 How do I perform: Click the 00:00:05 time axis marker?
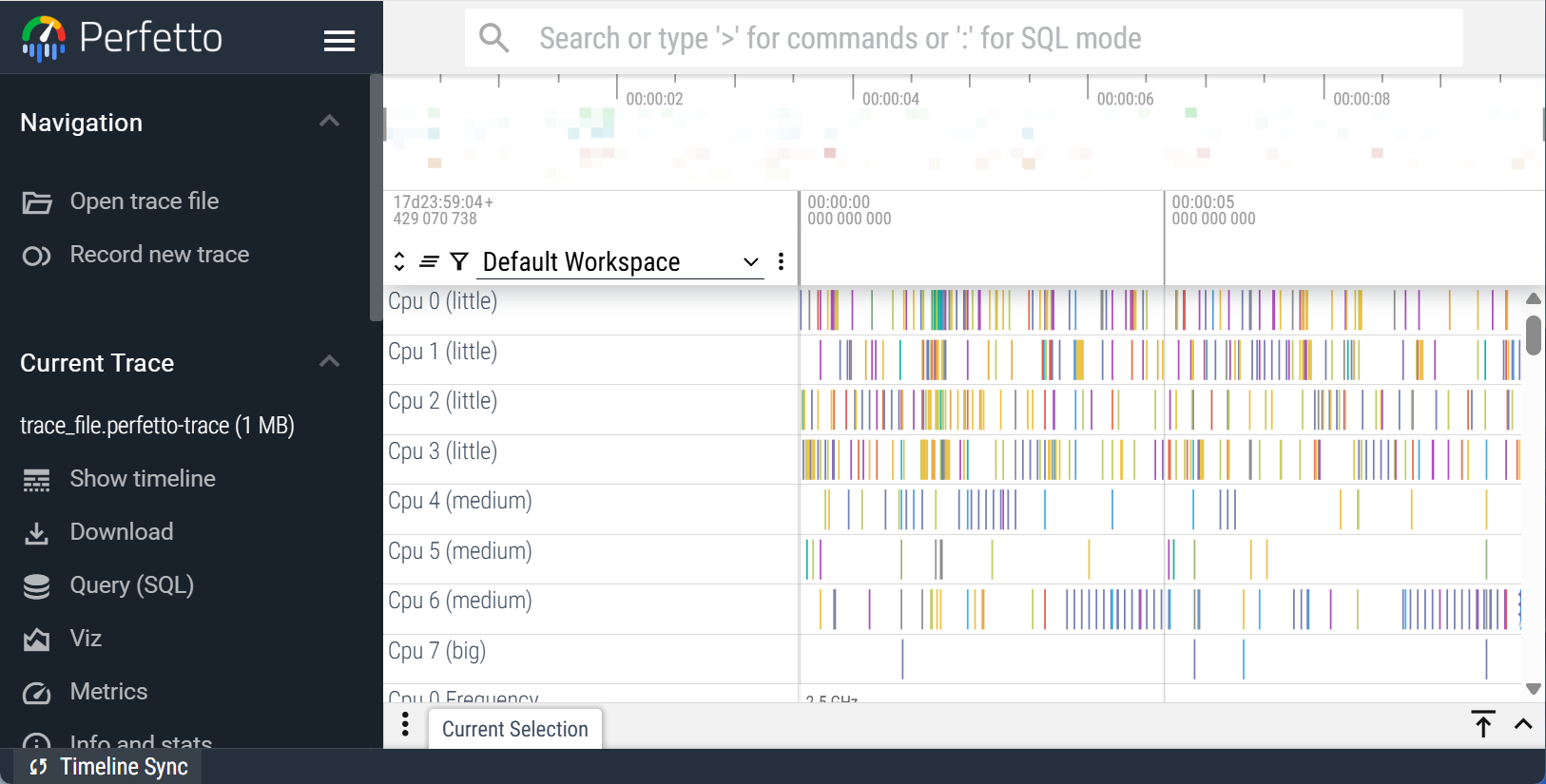(x=1213, y=210)
